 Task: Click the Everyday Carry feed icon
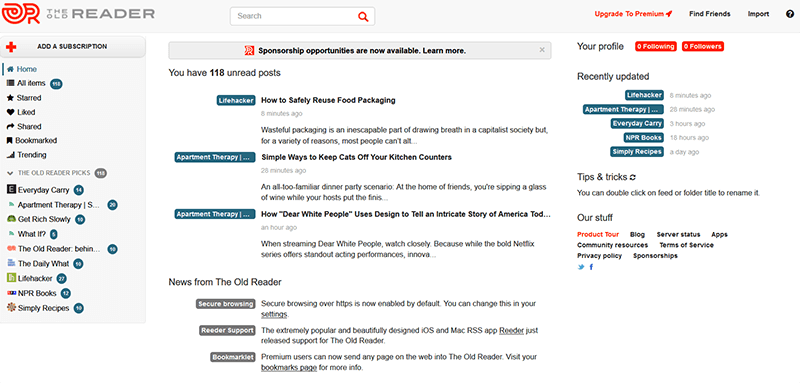[11, 190]
